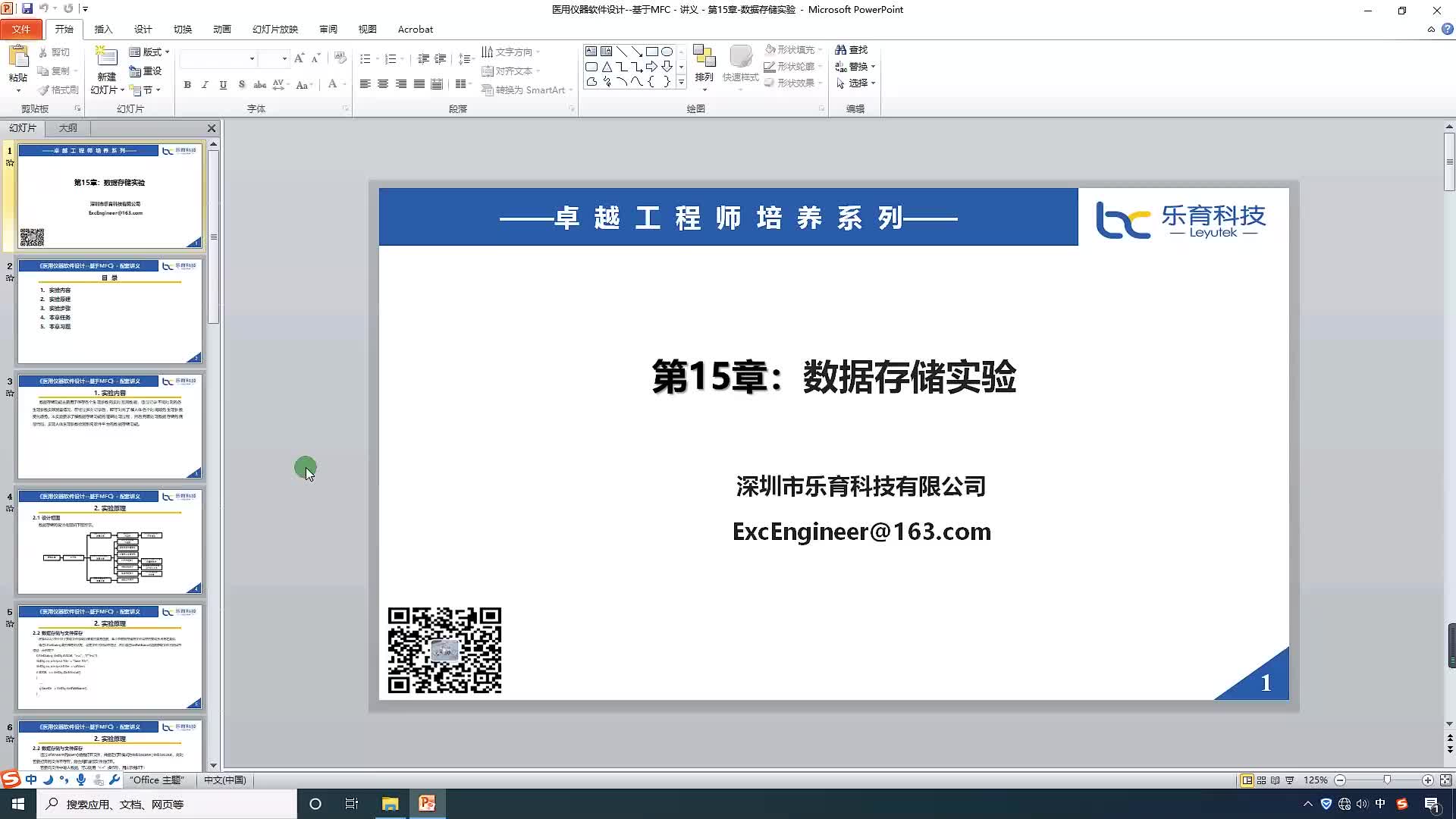Switch to the Insert (插入) tab
This screenshot has height=819, width=1456.
(103, 30)
